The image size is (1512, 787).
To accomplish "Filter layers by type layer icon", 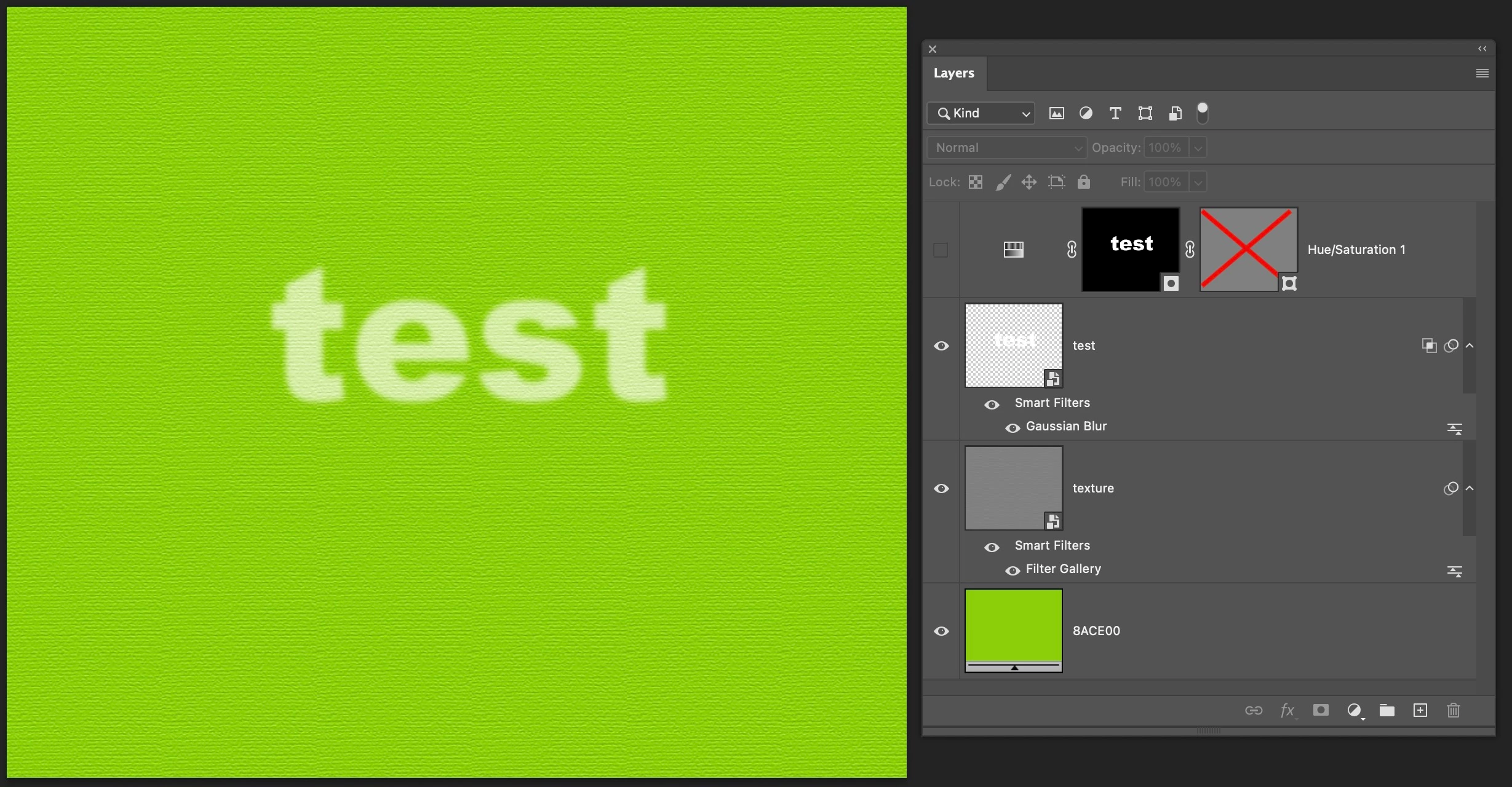I will [x=1115, y=113].
